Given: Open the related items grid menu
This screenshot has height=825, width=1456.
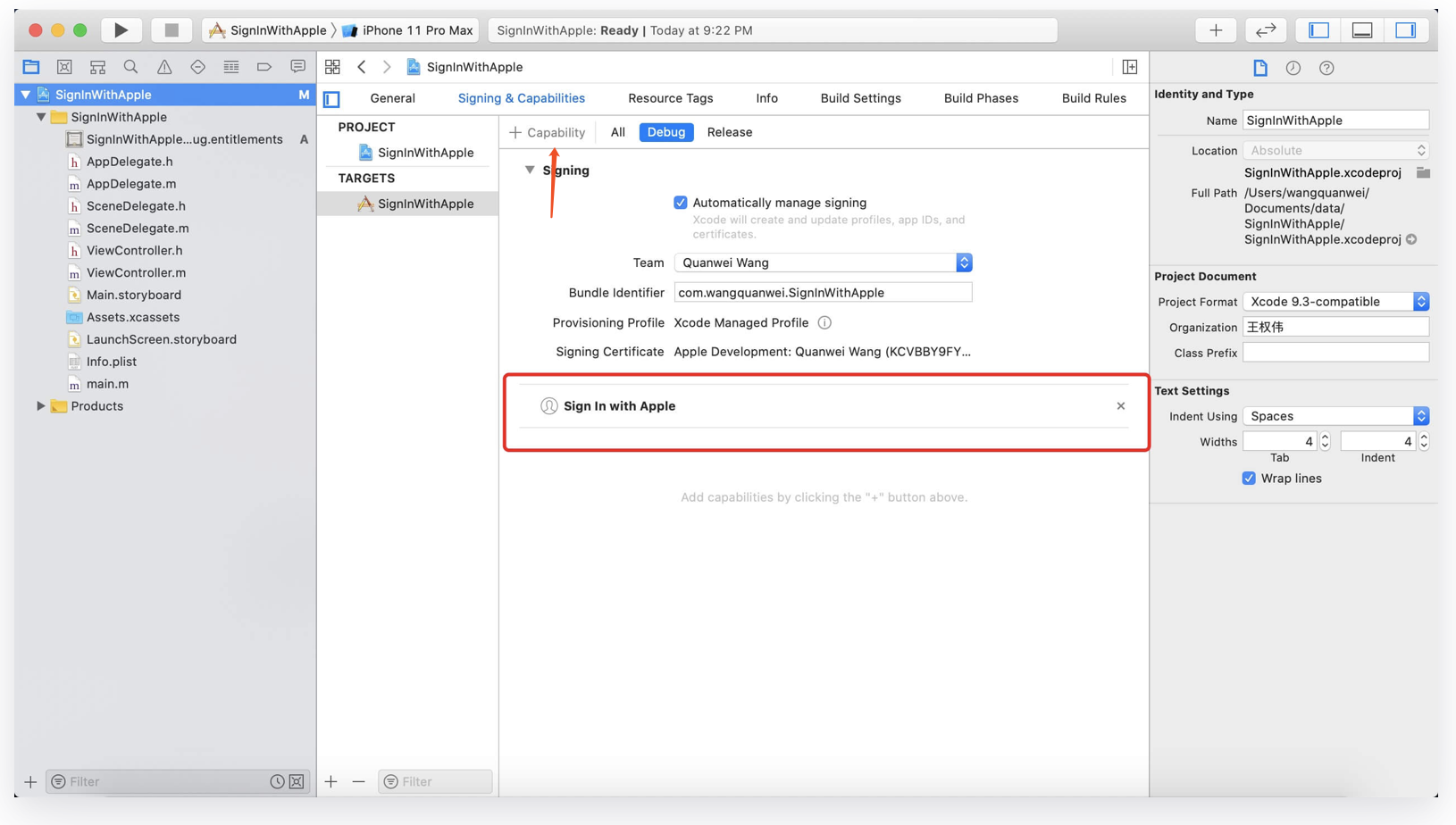Looking at the screenshot, I should tap(332, 67).
